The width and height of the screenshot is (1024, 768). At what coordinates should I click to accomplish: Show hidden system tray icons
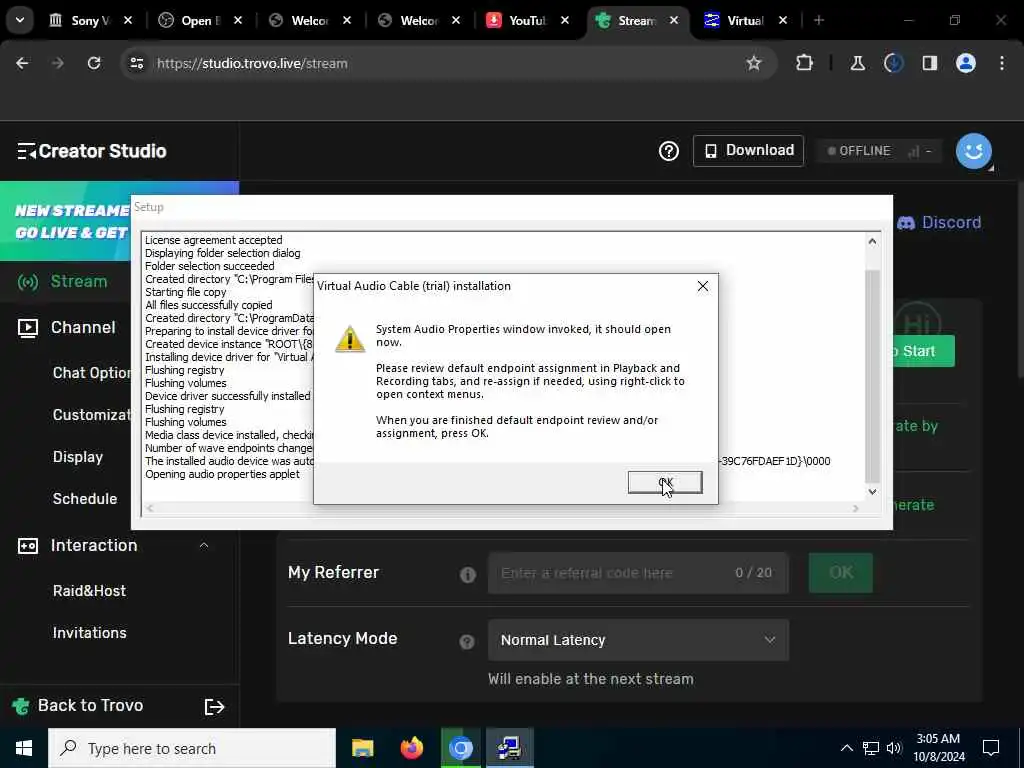point(846,748)
